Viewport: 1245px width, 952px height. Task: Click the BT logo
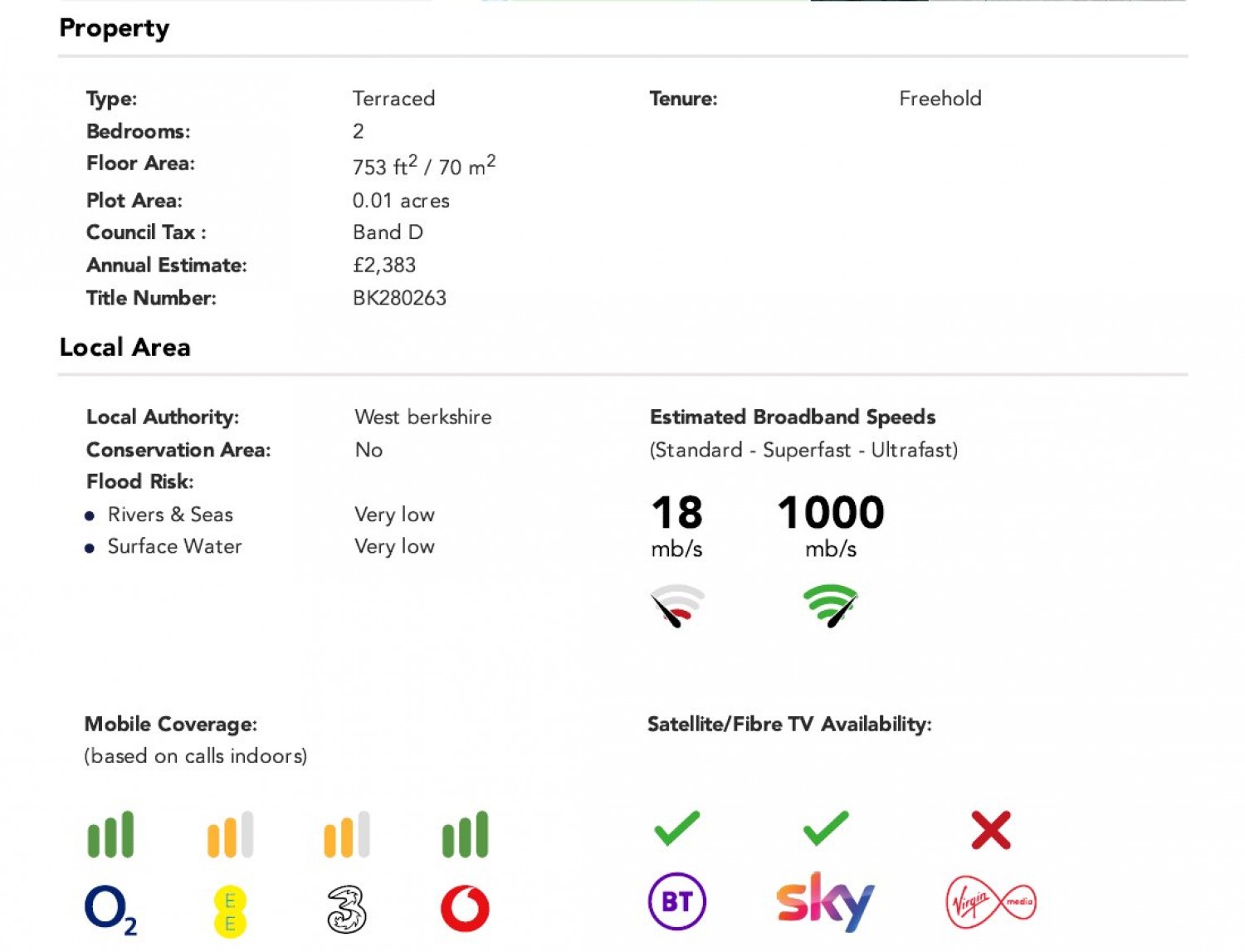pos(676,901)
